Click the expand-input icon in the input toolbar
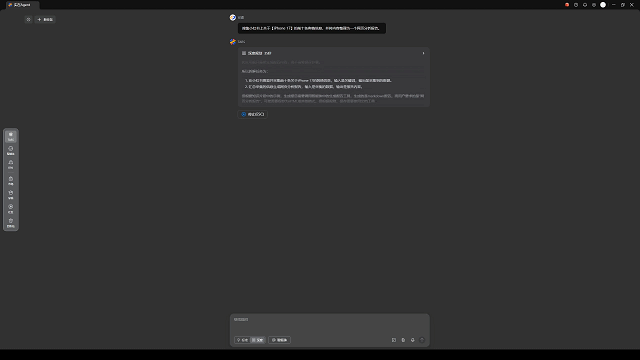 (x=394, y=340)
